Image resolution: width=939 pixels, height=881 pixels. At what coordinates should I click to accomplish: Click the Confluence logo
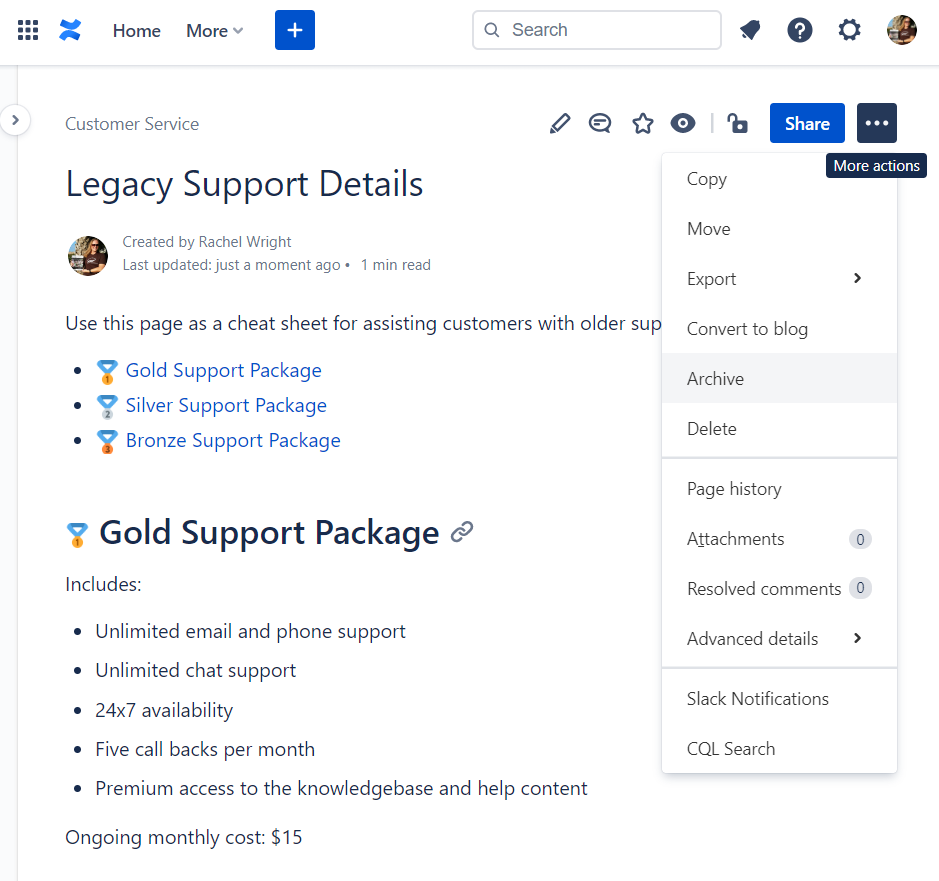tap(69, 30)
